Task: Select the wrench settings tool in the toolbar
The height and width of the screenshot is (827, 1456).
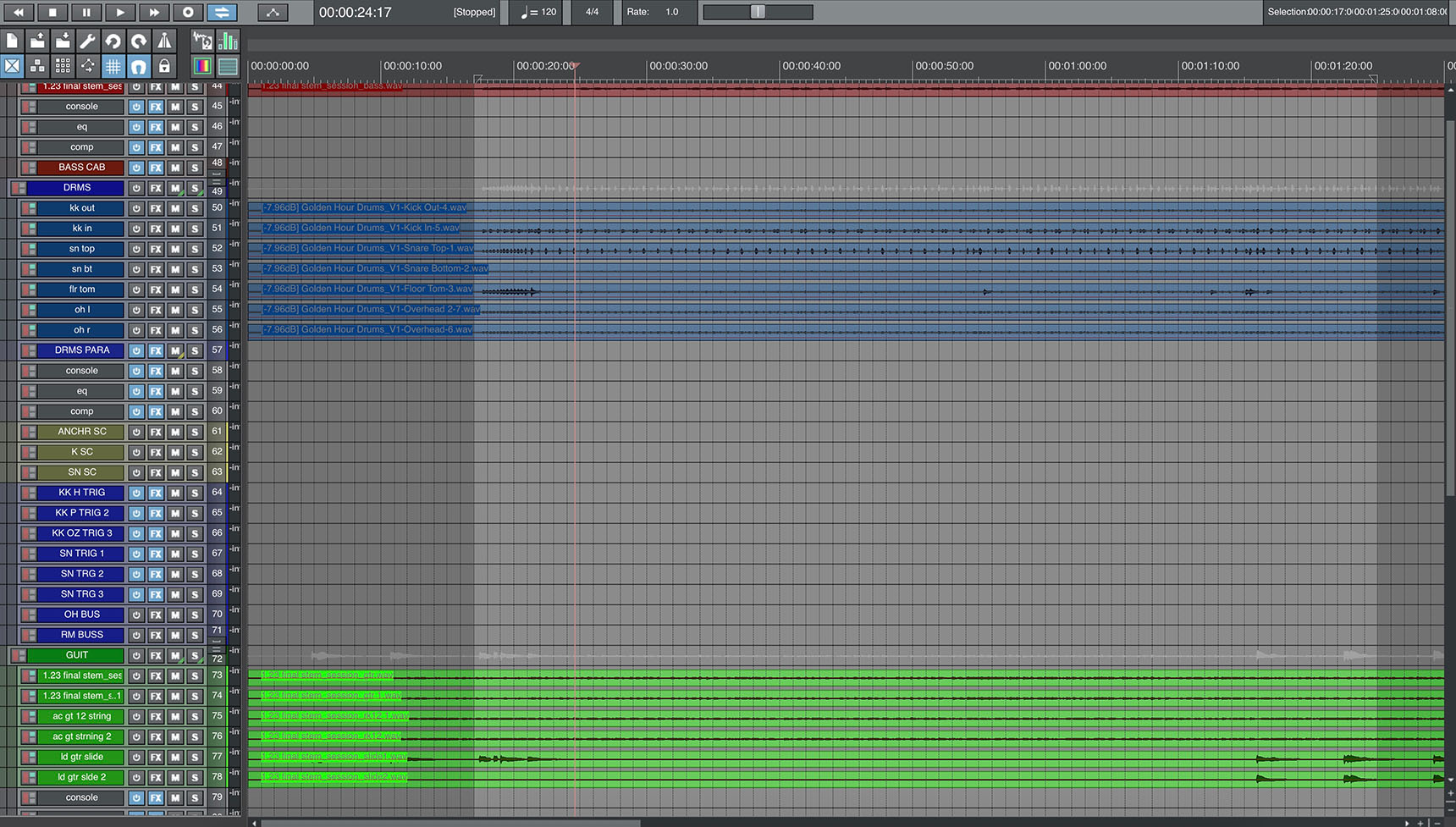Action: click(87, 40)
